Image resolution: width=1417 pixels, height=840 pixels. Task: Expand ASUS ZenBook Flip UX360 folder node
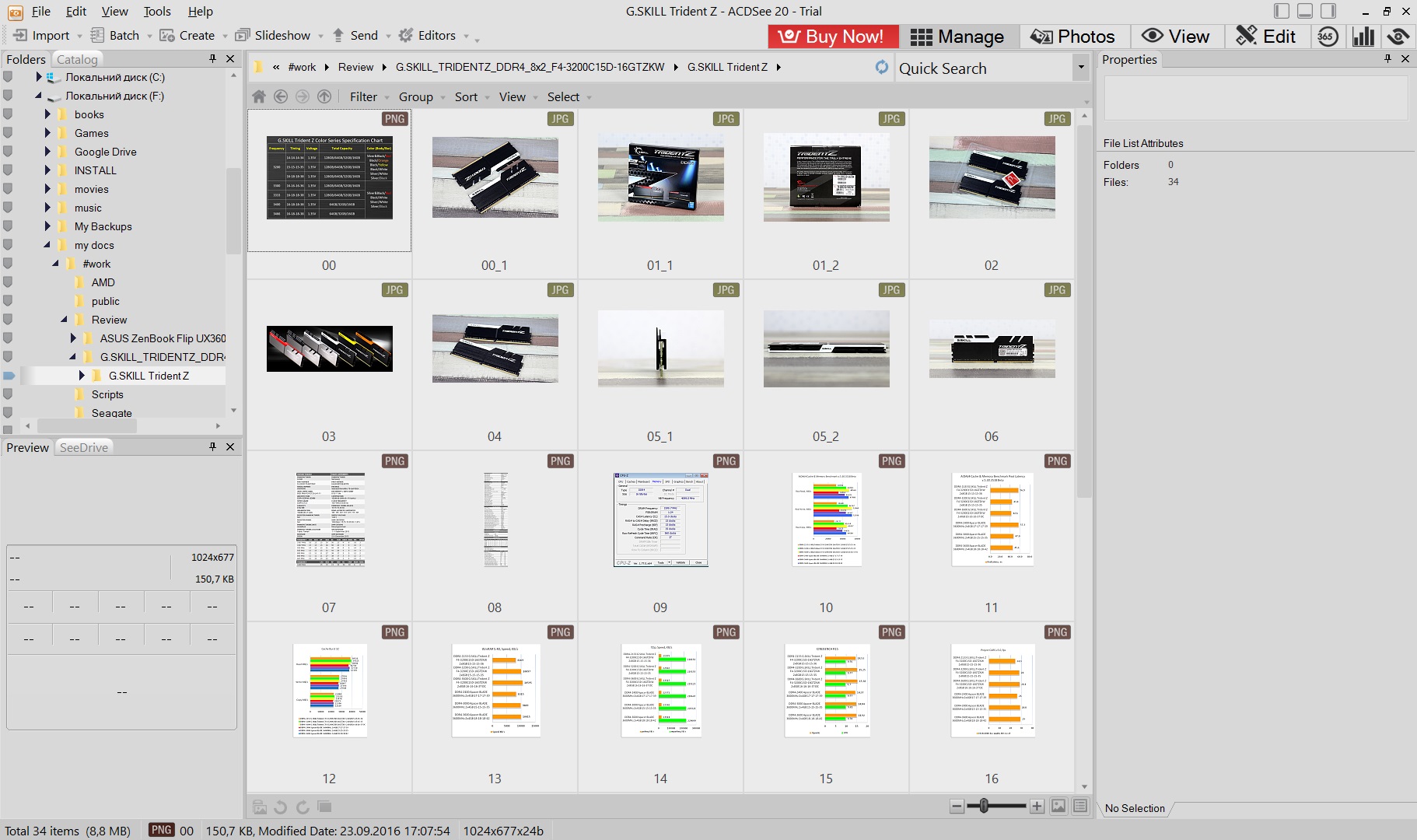click(x=73, y=338)
